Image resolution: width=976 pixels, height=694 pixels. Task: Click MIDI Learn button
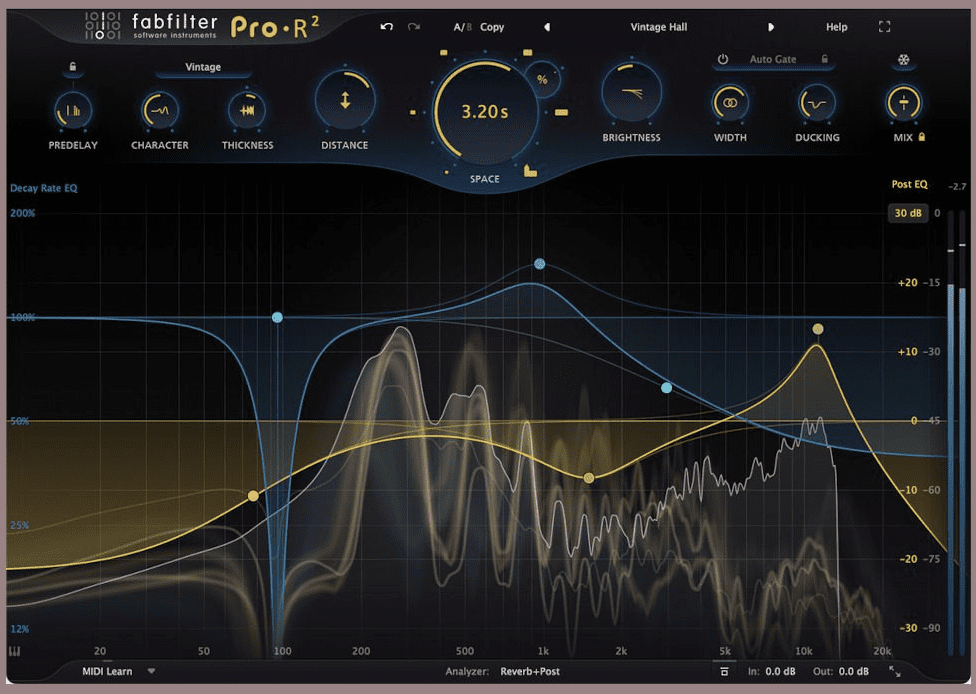point(107,672)
